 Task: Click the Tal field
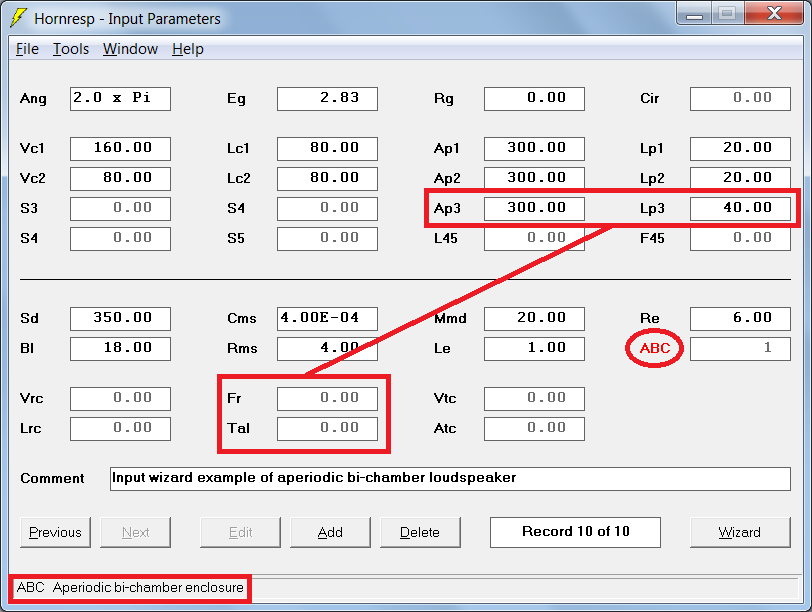point(327,429)
